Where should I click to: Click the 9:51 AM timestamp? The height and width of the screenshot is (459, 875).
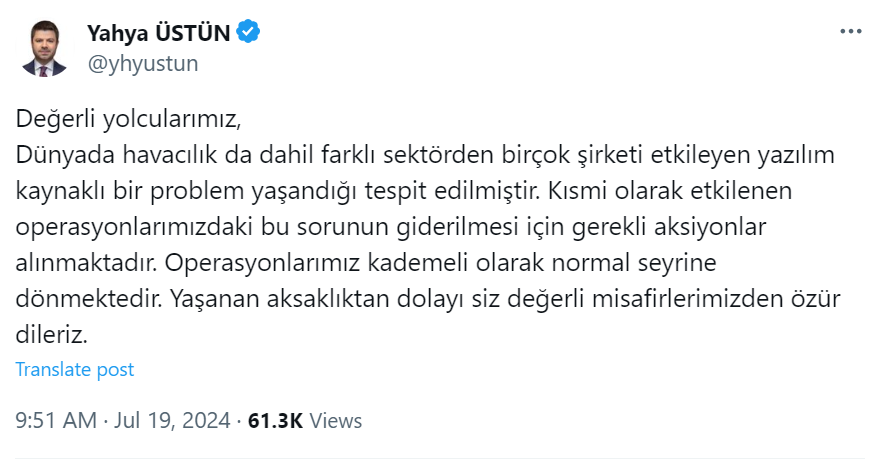pos(54,420)
